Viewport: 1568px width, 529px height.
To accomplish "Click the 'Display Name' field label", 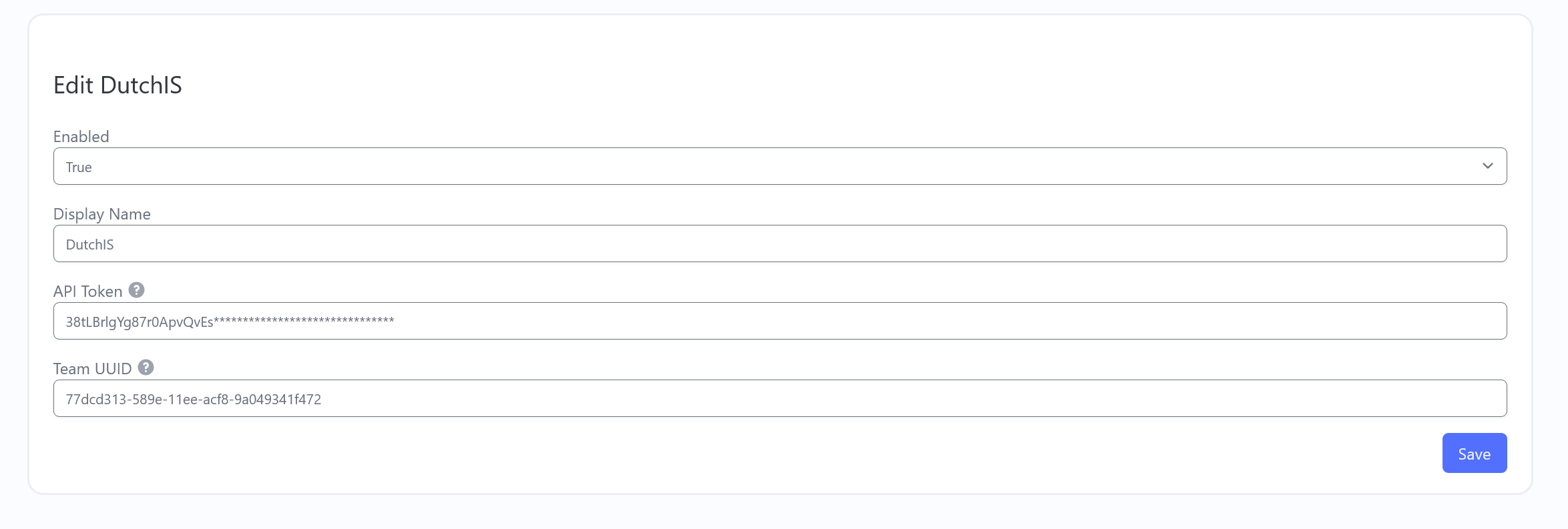I will [102, 214].
